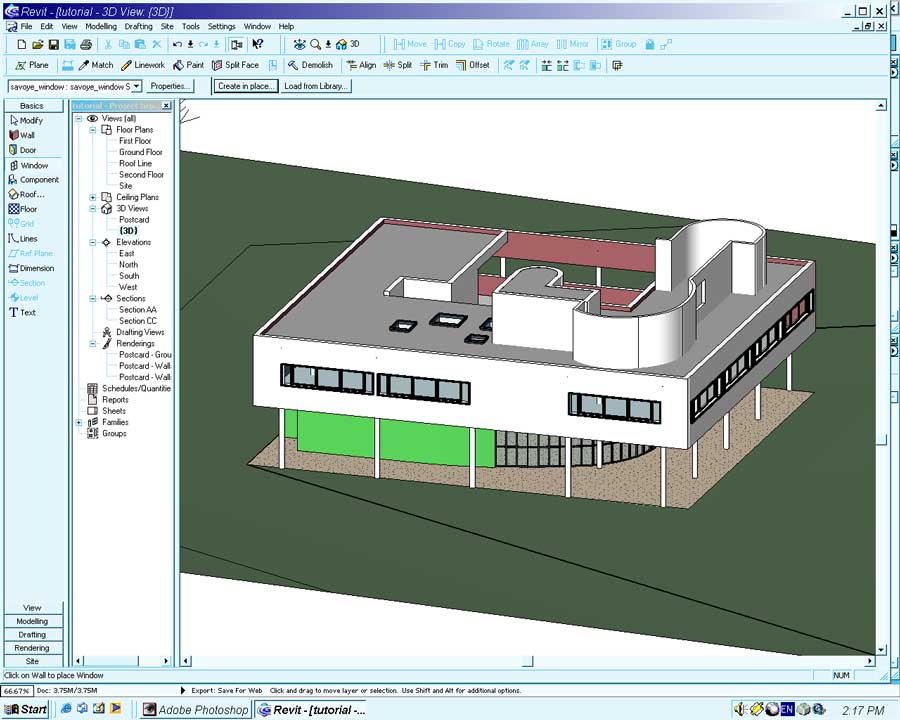Click the Open folder icon
This screenshot has width=900, height=720.
tap(37, 44)
